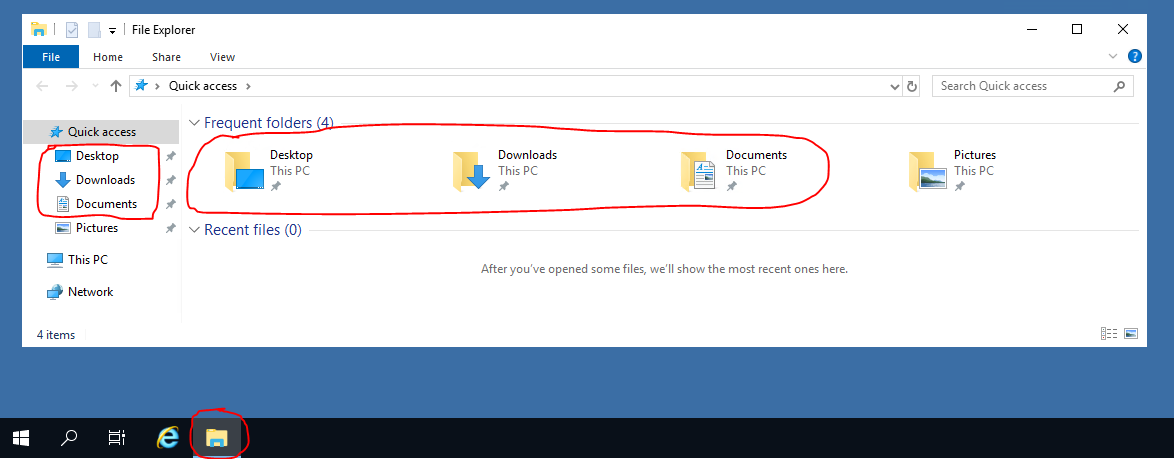The image size is (1174, 459).
Task: Select Desktop in the navigation pane
Action: 97,156
